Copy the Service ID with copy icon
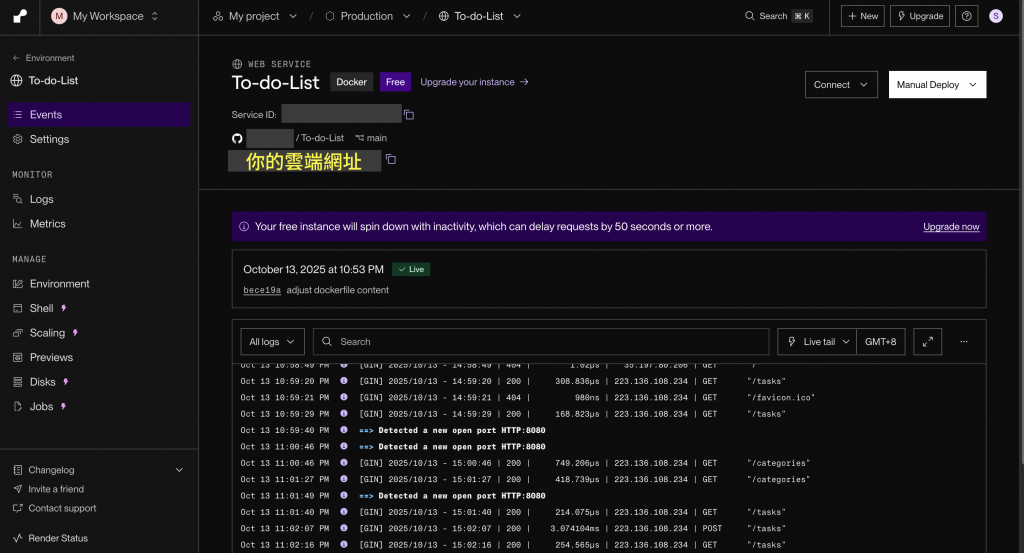The width and height of the screenshot is (1024, 553). click(x=409, y=115)
